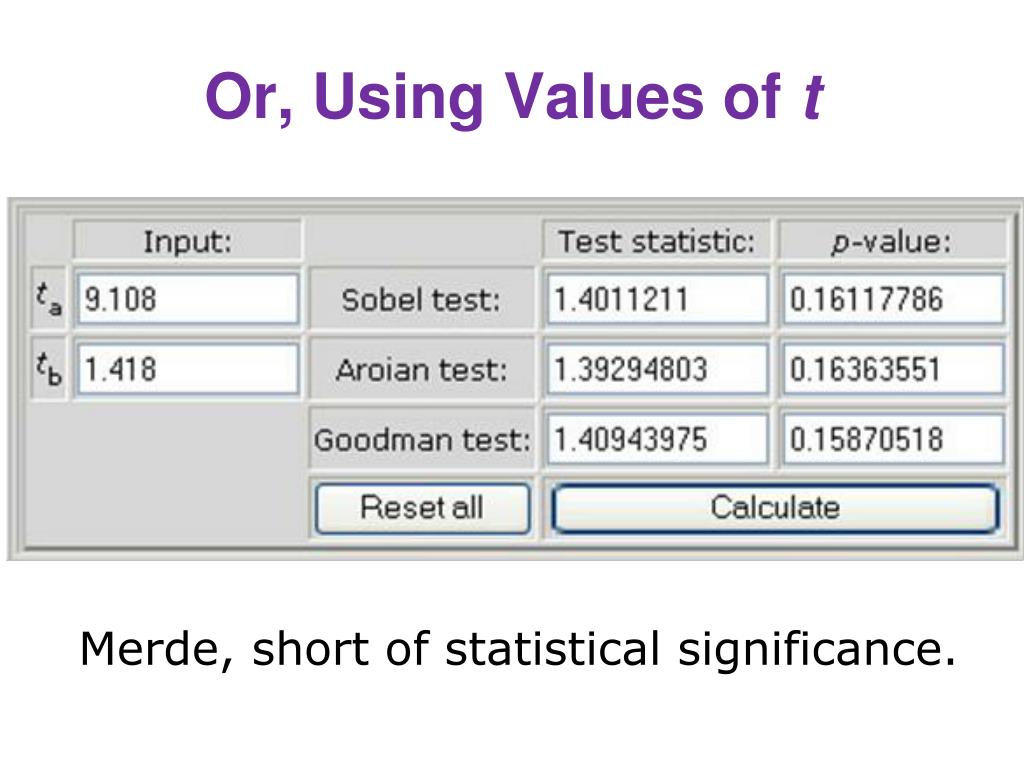Select the t-a input field containing 9.108
1024x768 pixels.
coord(188,300)
